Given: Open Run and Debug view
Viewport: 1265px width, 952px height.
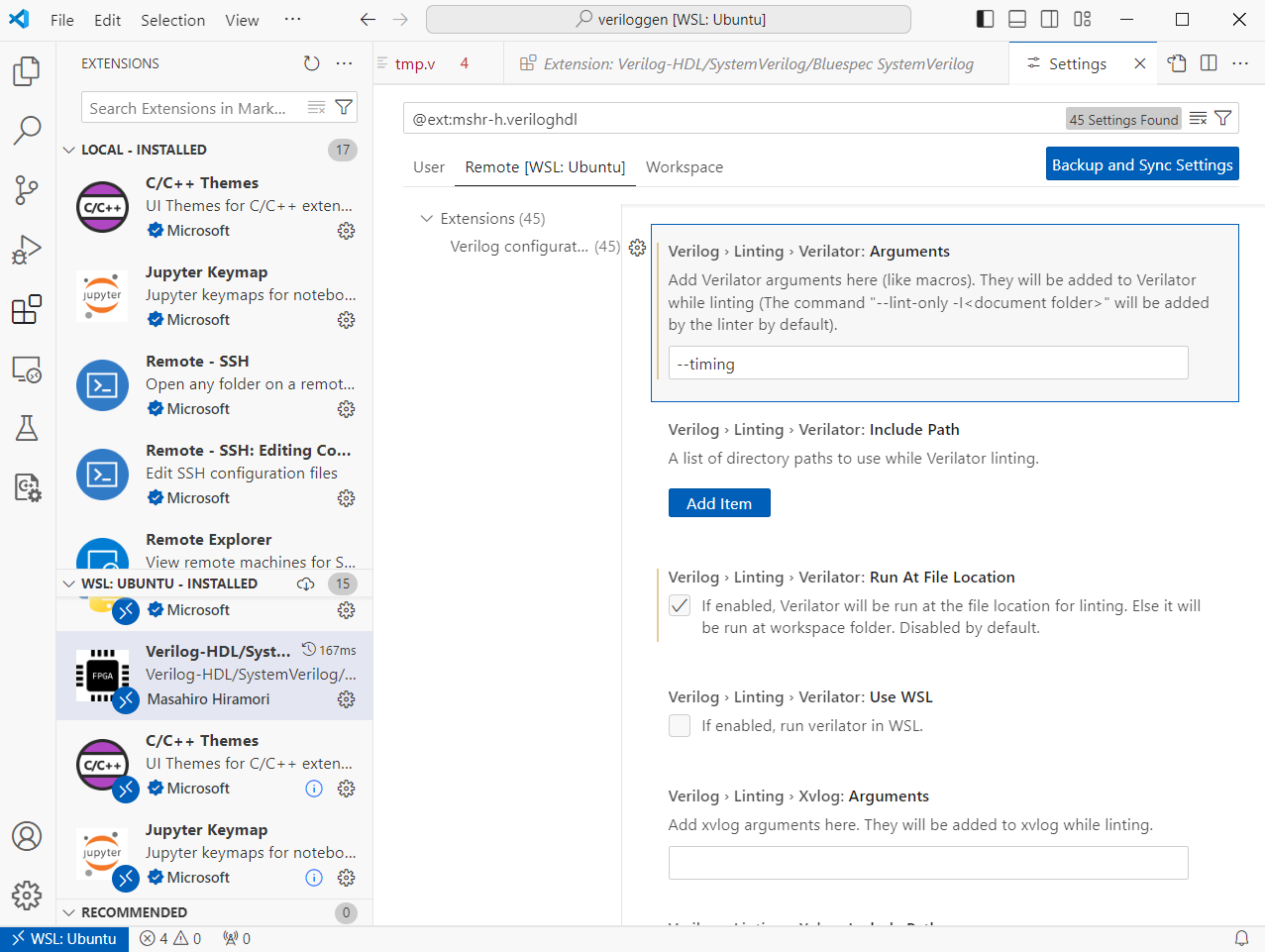Looking at the screenshot, I should [27, 250].
